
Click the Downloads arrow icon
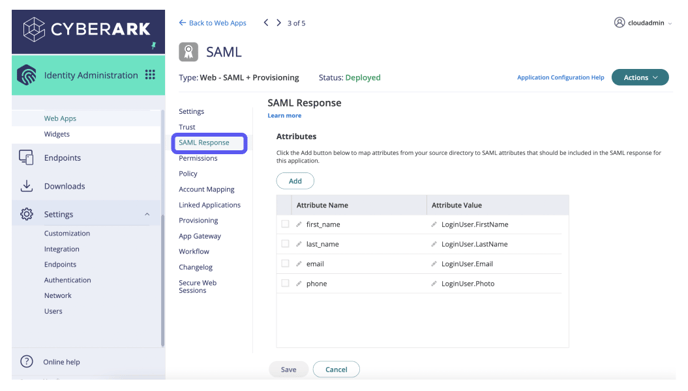click(26, 186)
